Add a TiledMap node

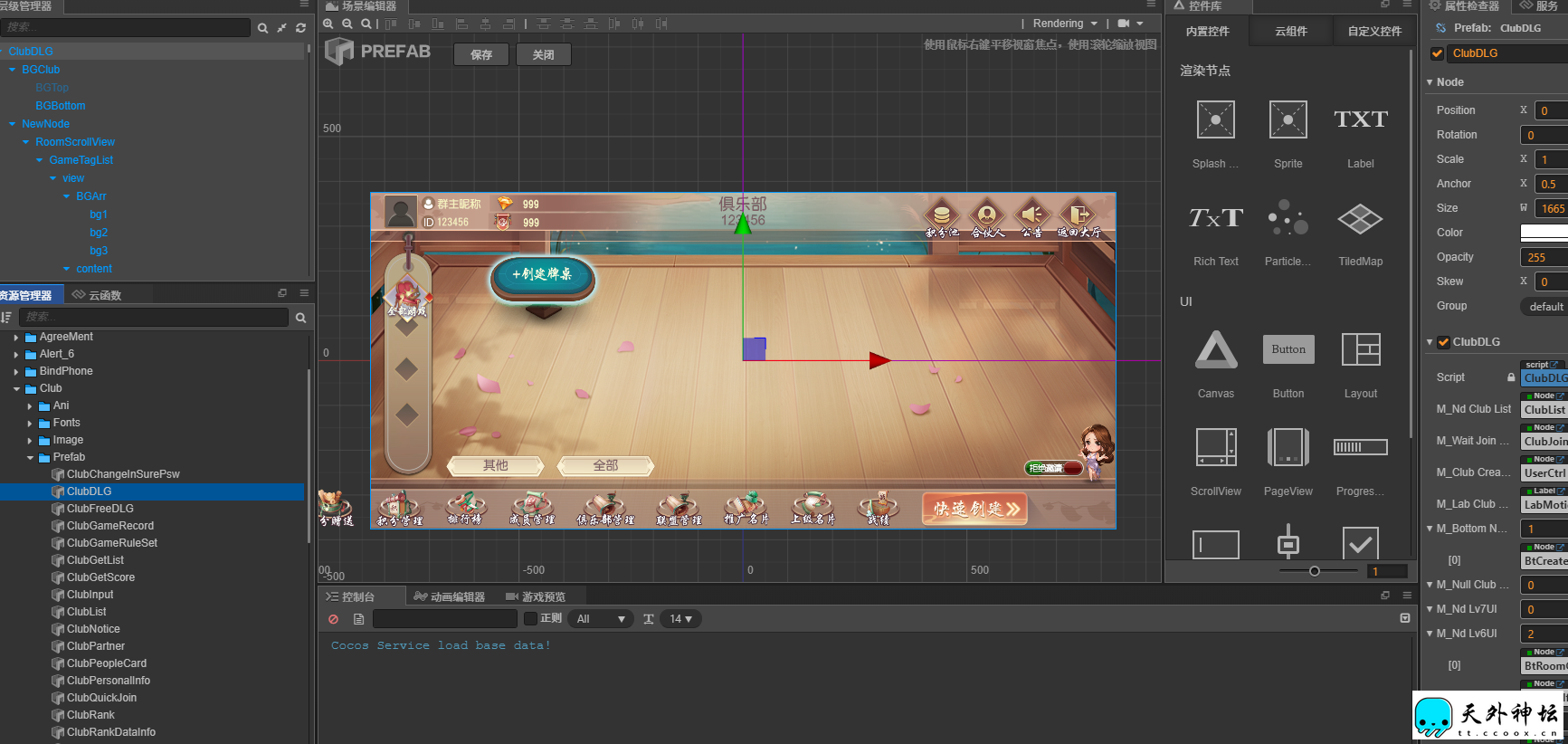1361,218
